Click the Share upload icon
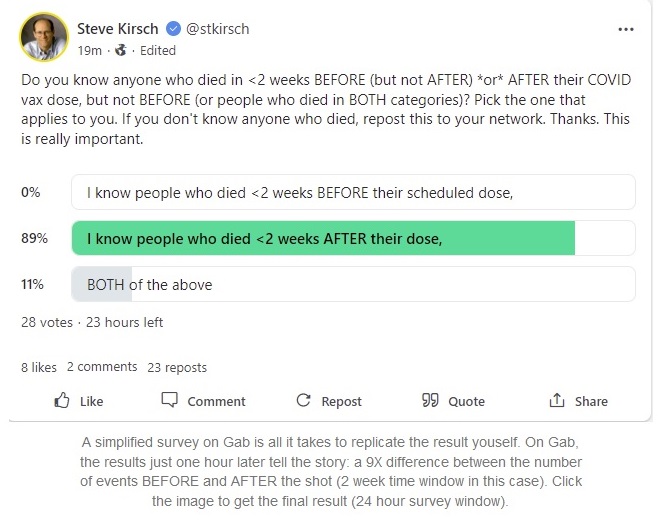The width and height of the screenshot is (669, 527). (557, 401)
